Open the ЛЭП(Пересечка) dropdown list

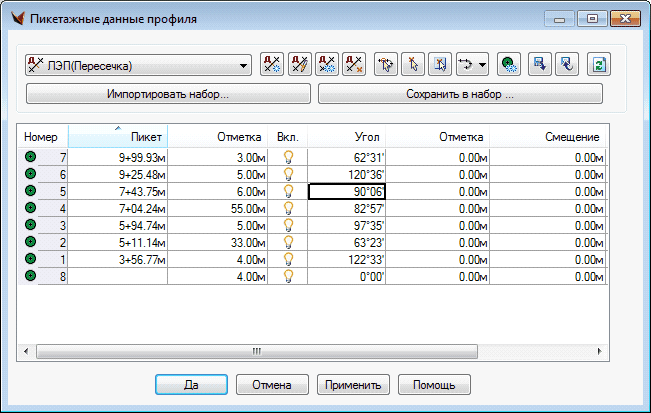(x=244, y=66)
